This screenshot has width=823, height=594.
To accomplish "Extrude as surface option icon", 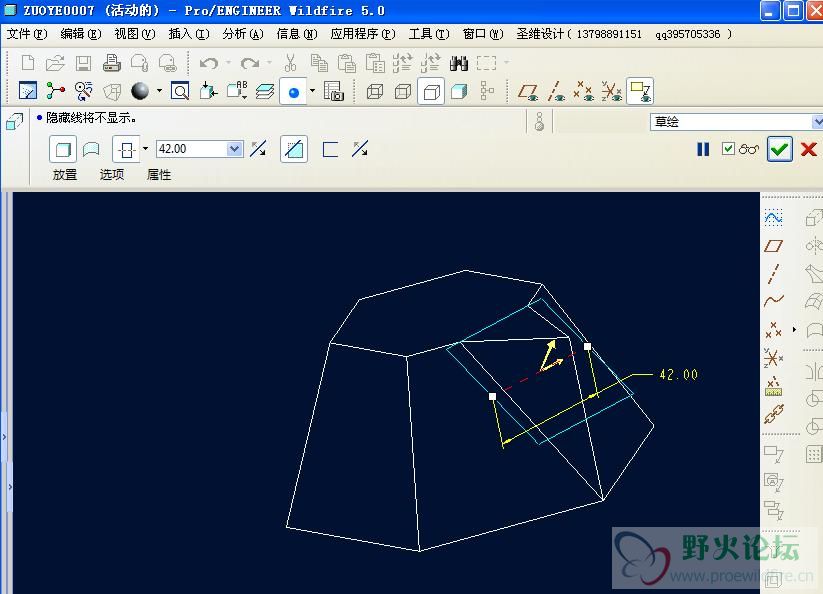I will click(x=91, y=150).
